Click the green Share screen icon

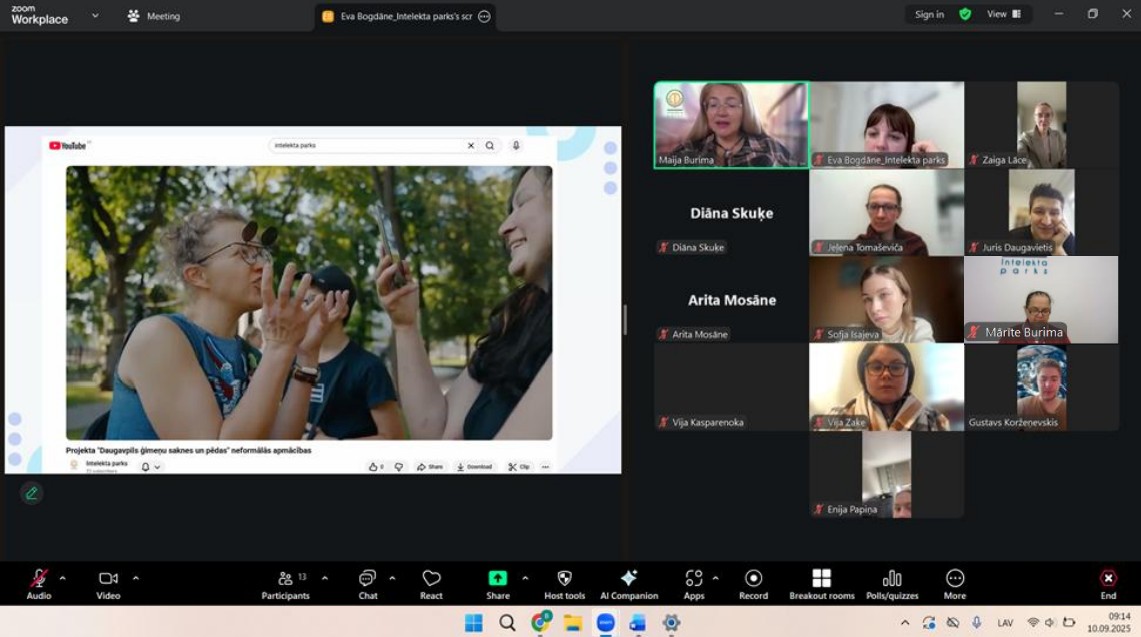pyautogui.click(x=497, y=579)
